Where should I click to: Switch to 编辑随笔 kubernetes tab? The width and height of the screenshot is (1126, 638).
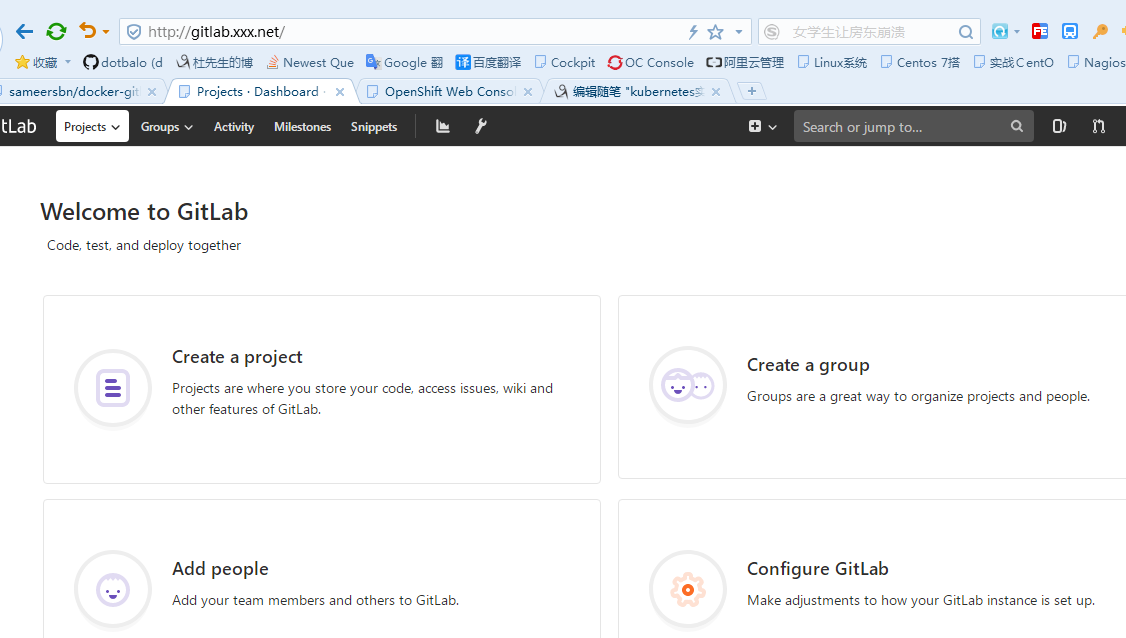click(630, 91)
